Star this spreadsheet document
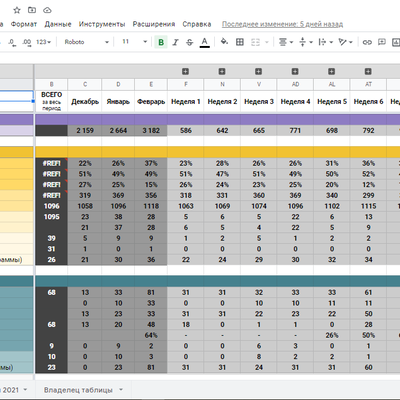 point(17,10)
